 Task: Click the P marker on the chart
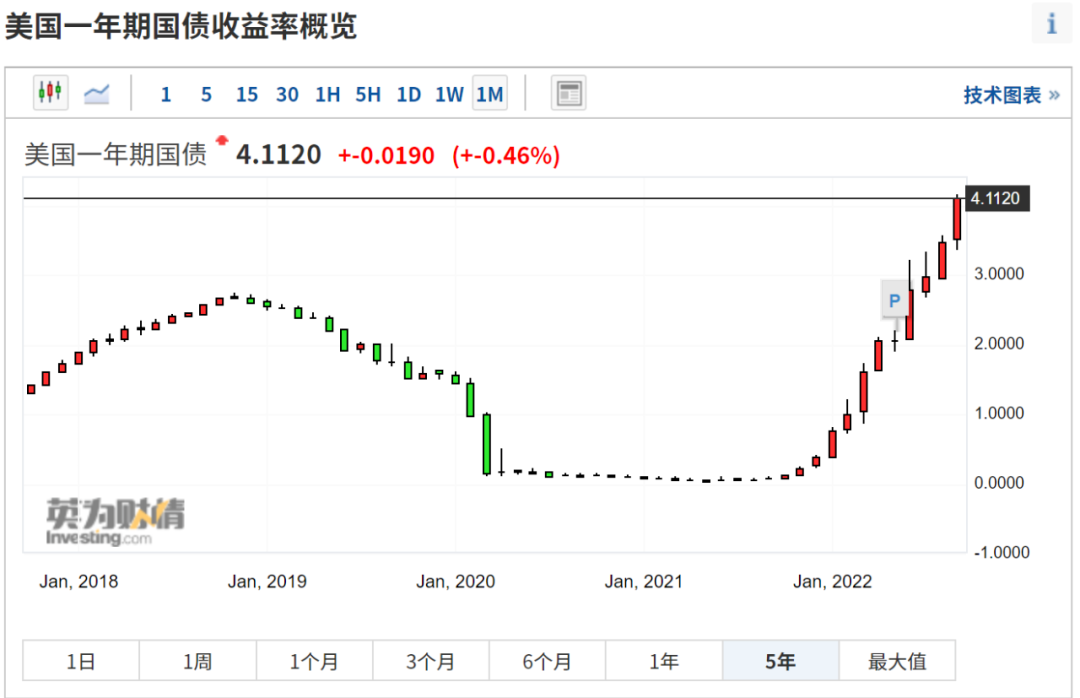tap(894, 300)
